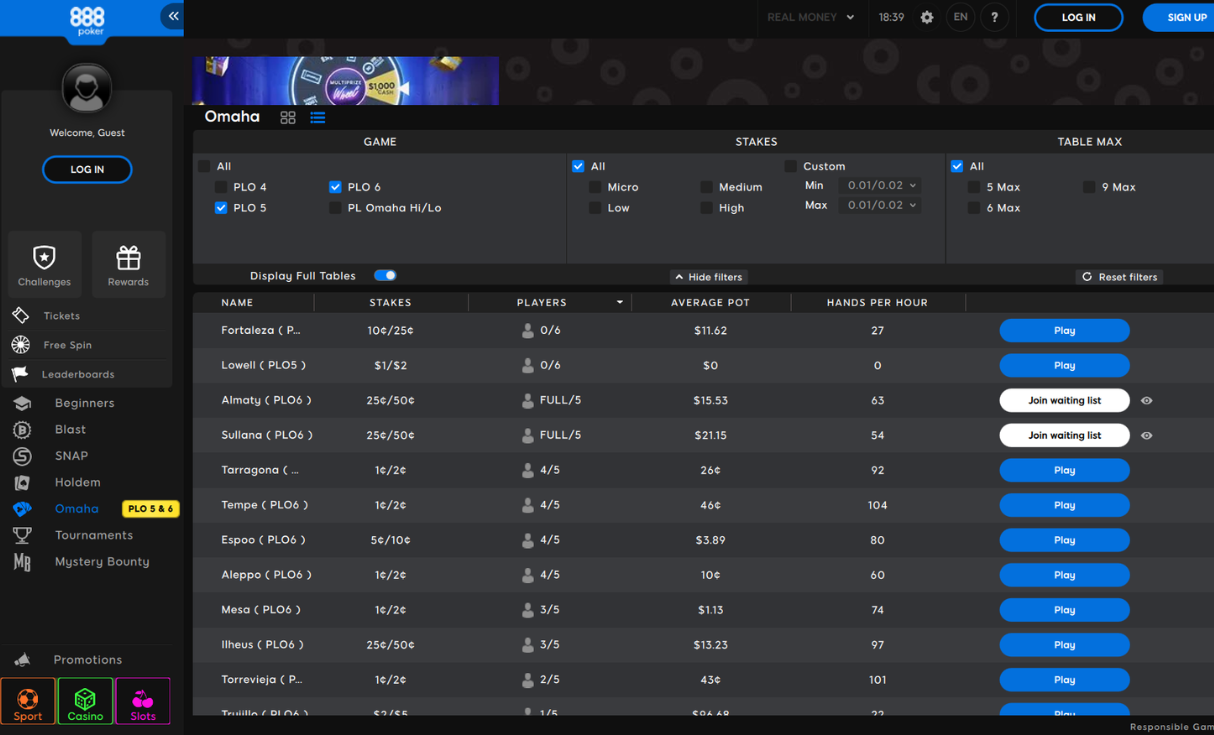Image resolution: width=1214 pixels, height=735 pixels.
Task: Collapse filters with Hide filters
Action: (x=709, y=277)
